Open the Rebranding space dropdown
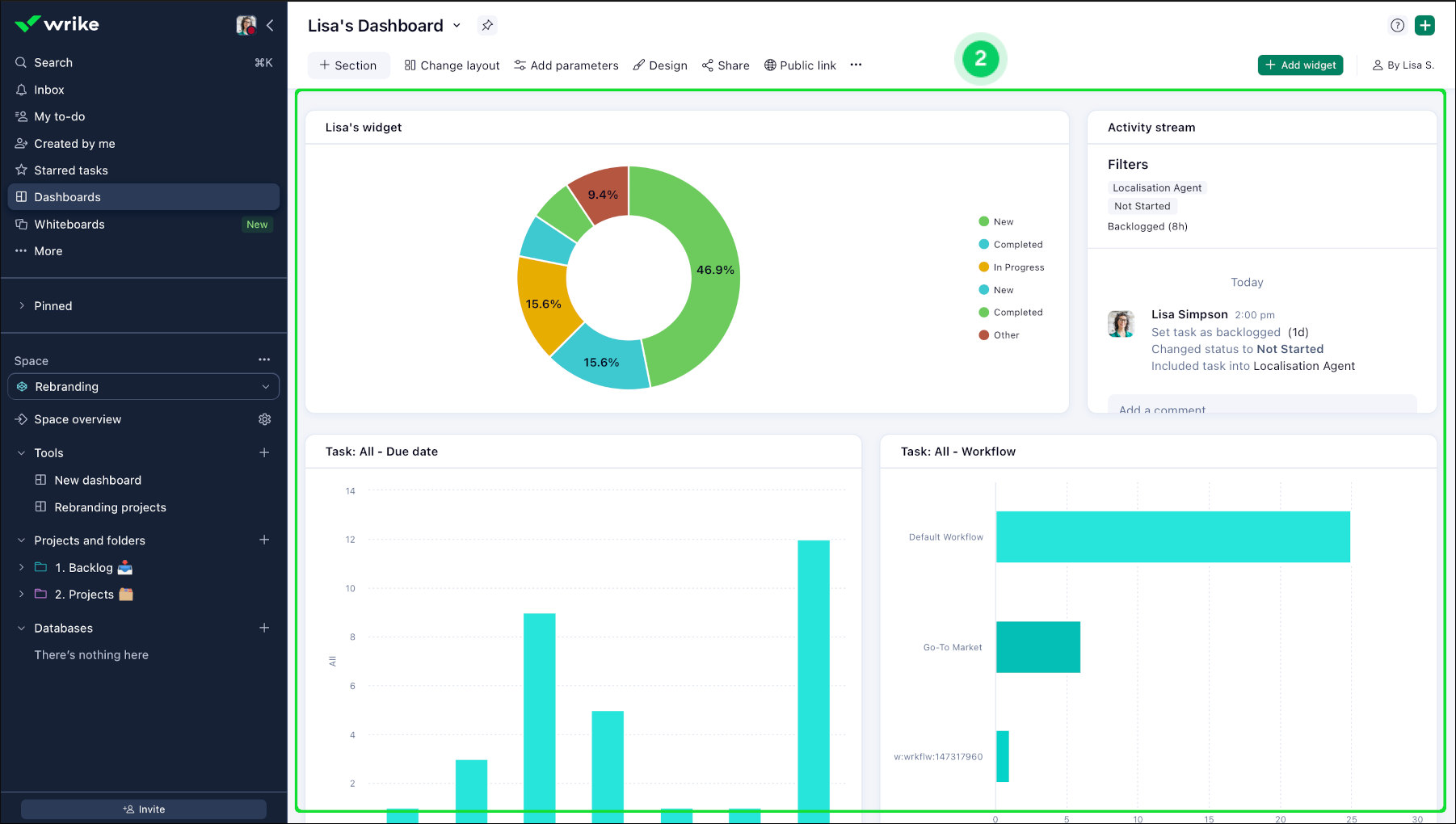The image size is (1456, 824). [x=144, y=387]
